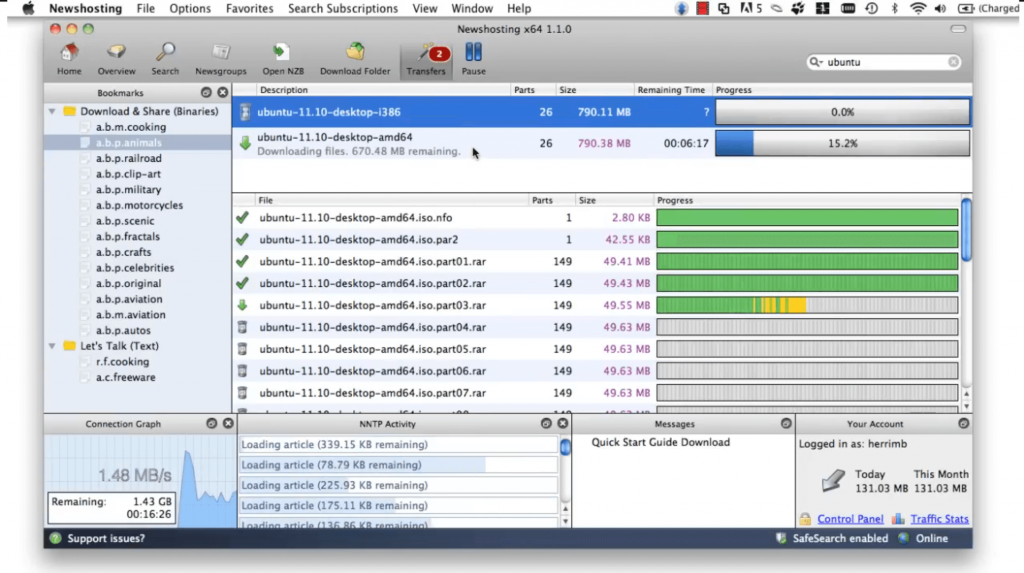This screenshot has height=573, width=1024.
Task: Open the search field magnifier dropdown
Action: [816, 62]
